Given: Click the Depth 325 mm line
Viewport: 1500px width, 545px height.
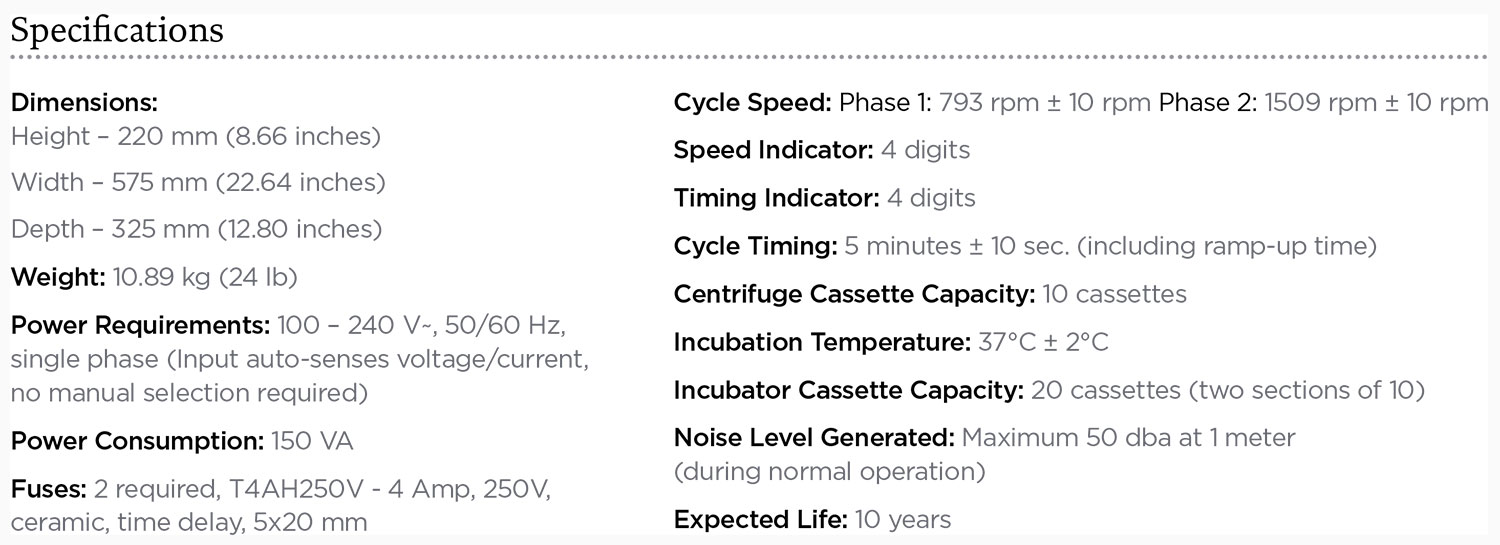Looking at the screenshot, I should 196,229.
